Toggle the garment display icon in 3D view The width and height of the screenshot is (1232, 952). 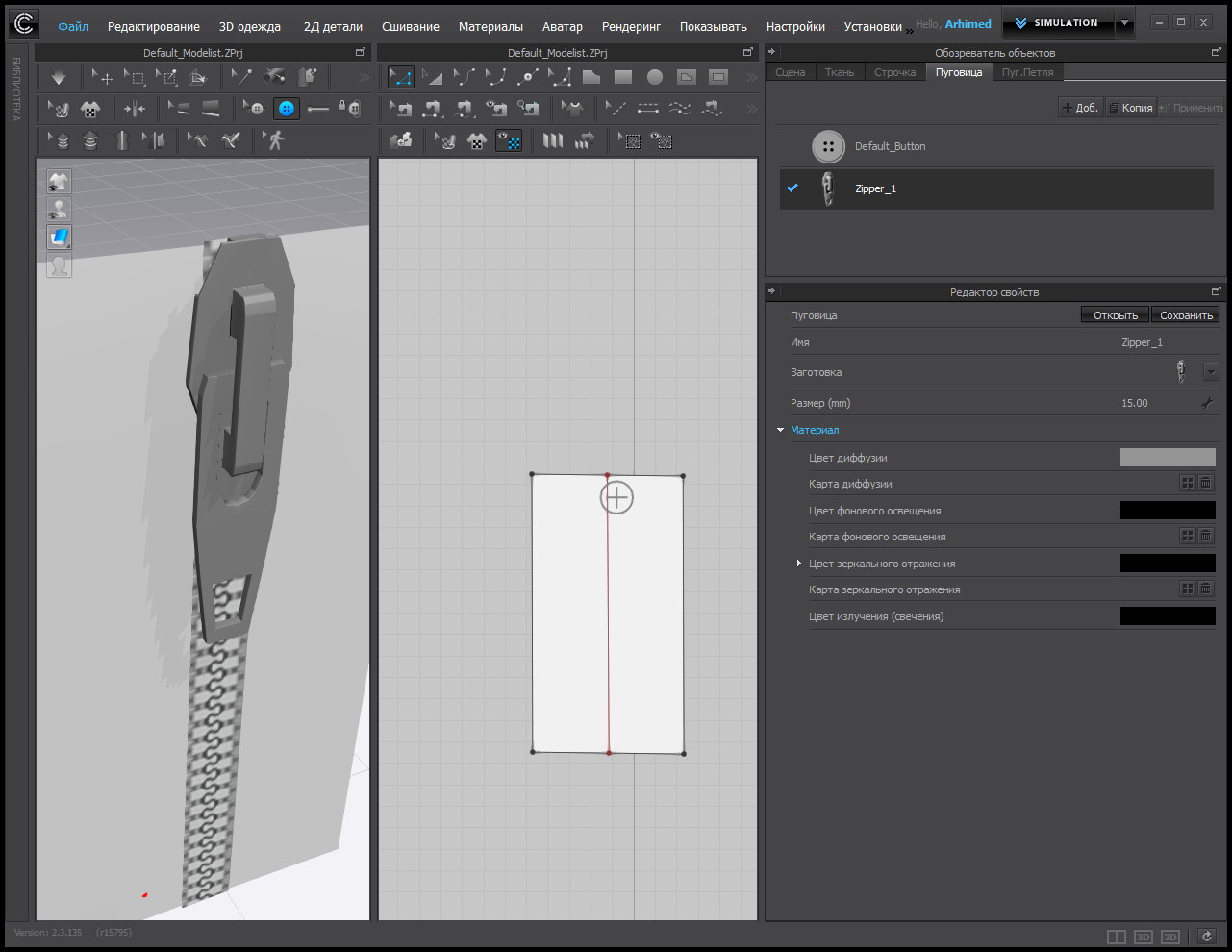point(60,181)
